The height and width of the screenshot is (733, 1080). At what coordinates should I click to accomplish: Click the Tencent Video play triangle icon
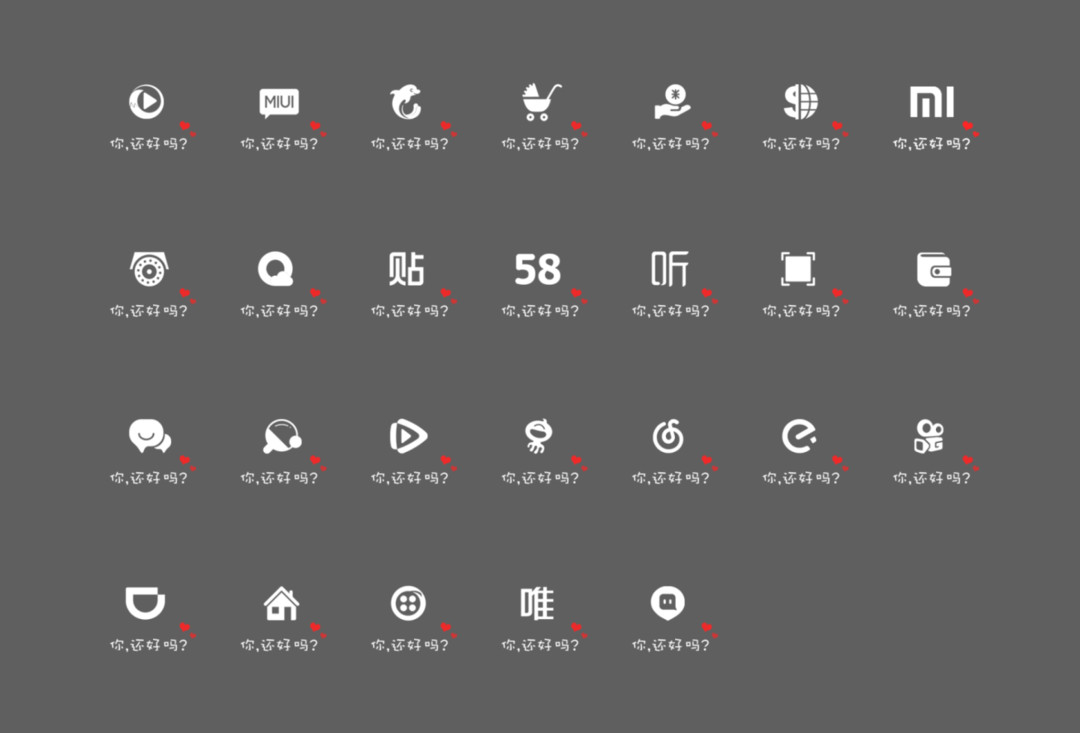coord(408,436)
